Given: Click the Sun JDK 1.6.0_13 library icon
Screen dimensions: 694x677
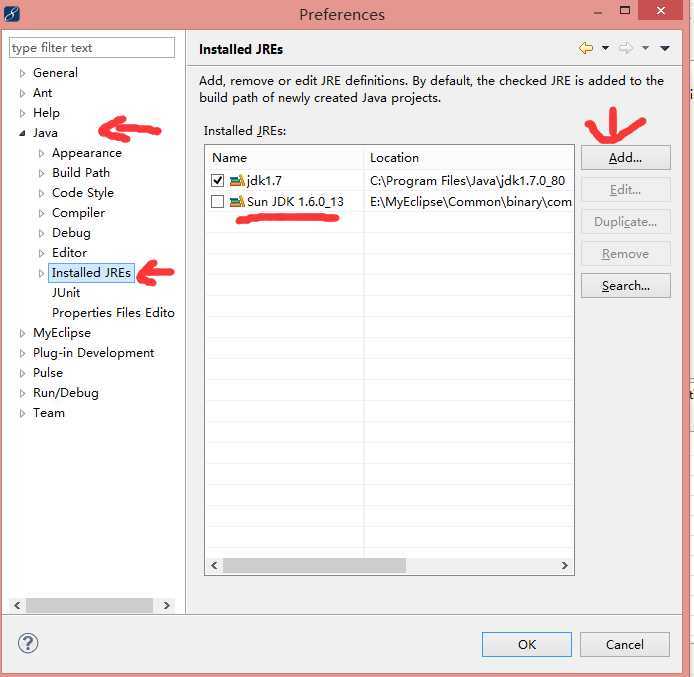Looking at the screenshot, I should [x=237, y=202].
